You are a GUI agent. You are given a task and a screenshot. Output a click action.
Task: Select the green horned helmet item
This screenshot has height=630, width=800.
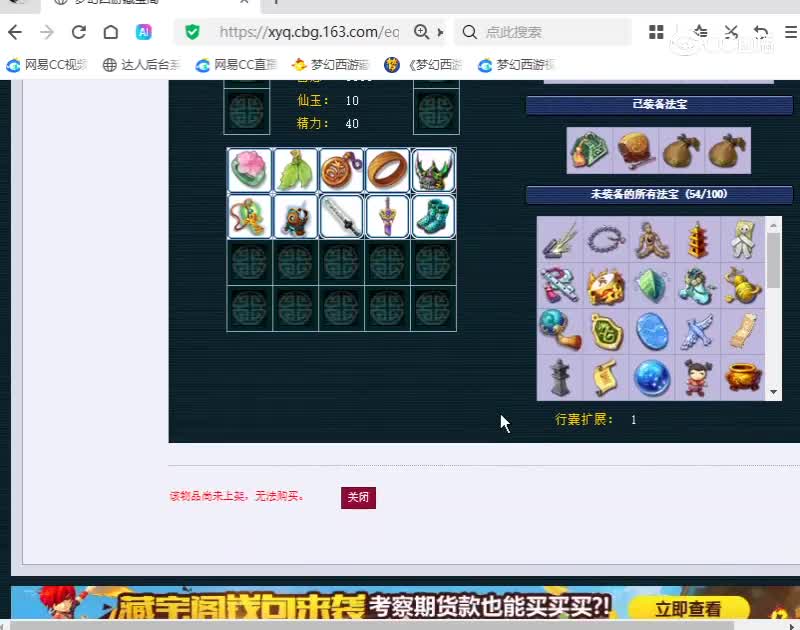pyautogui.click(x=433, y=170)
